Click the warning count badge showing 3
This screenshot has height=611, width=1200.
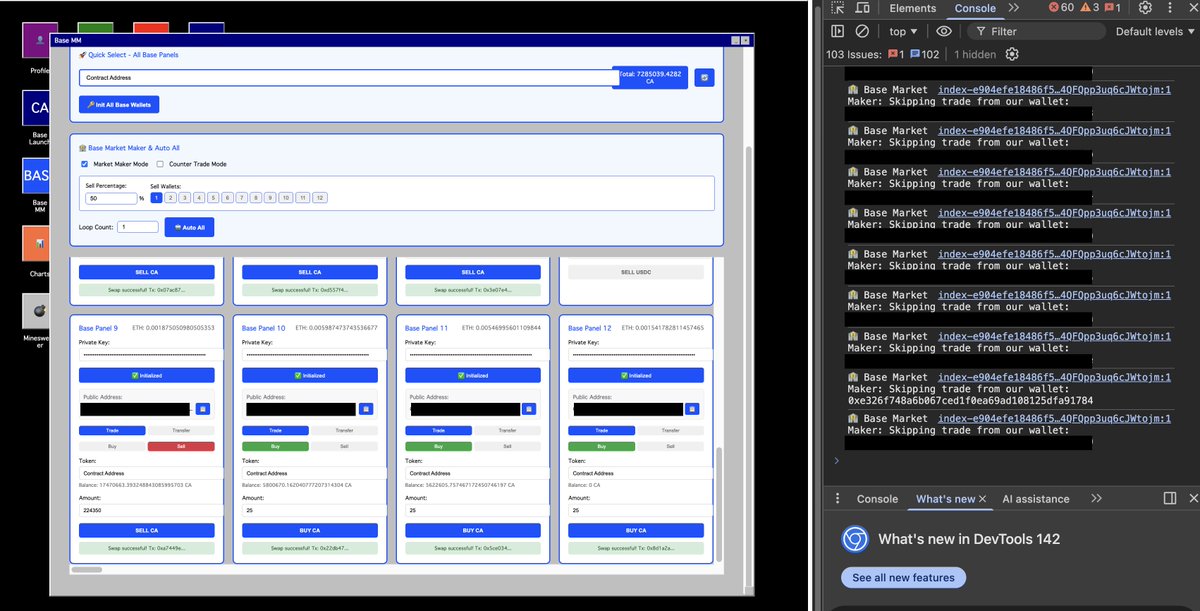tap(1089, 8)
